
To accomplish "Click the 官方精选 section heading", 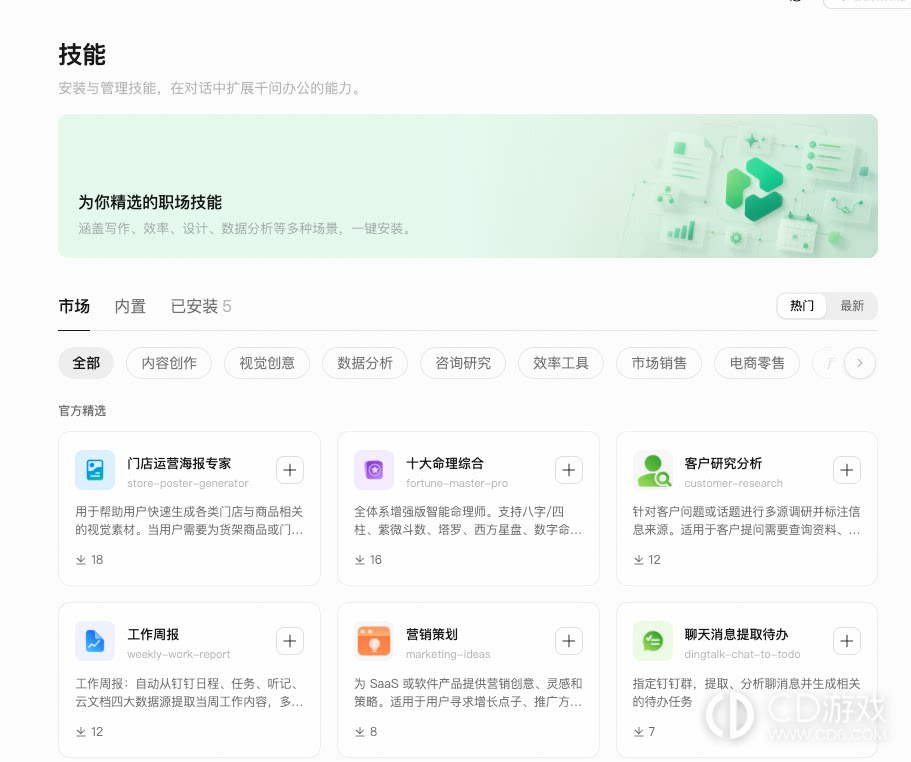I will click(x=83, y=411).
